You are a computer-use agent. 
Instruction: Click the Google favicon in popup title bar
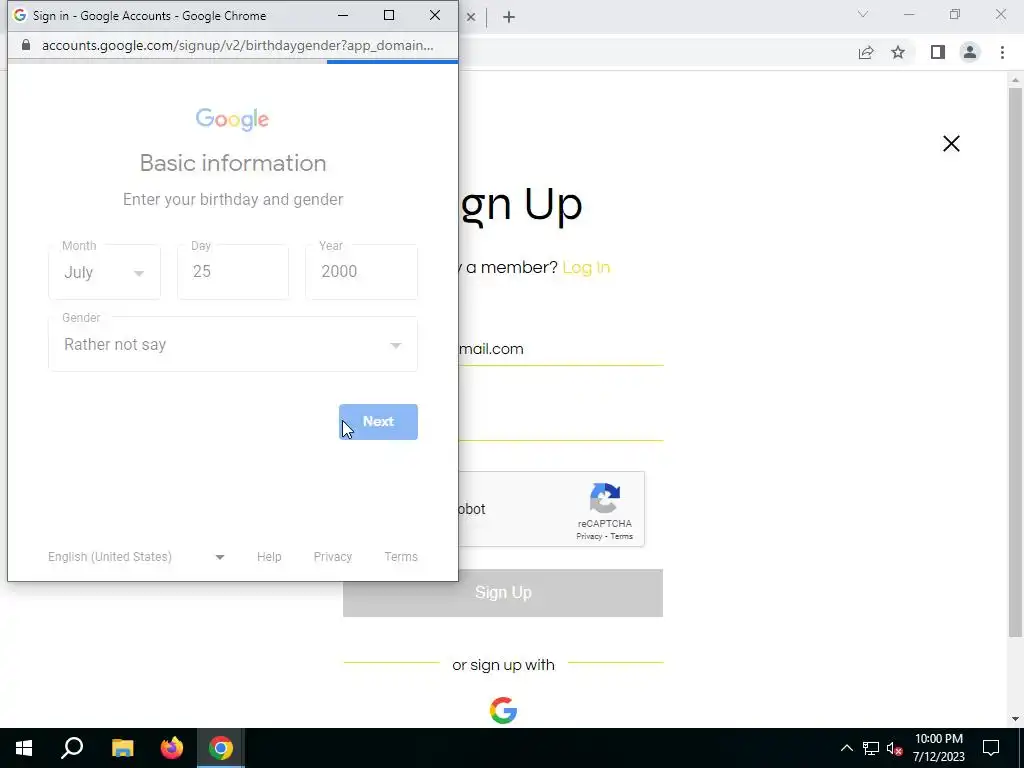[20, 15]
